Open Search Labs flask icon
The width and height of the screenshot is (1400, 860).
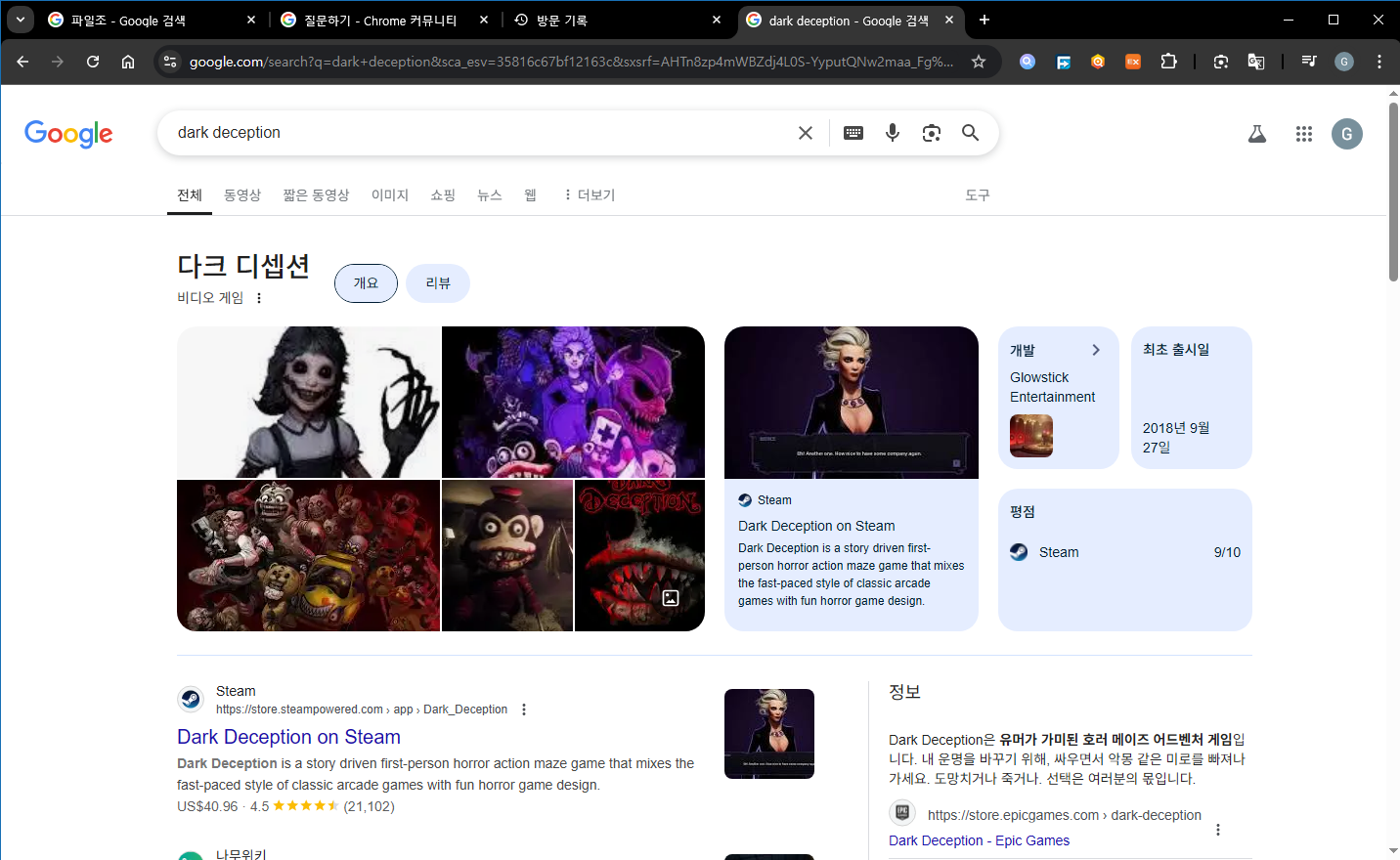click(1257, 134)
